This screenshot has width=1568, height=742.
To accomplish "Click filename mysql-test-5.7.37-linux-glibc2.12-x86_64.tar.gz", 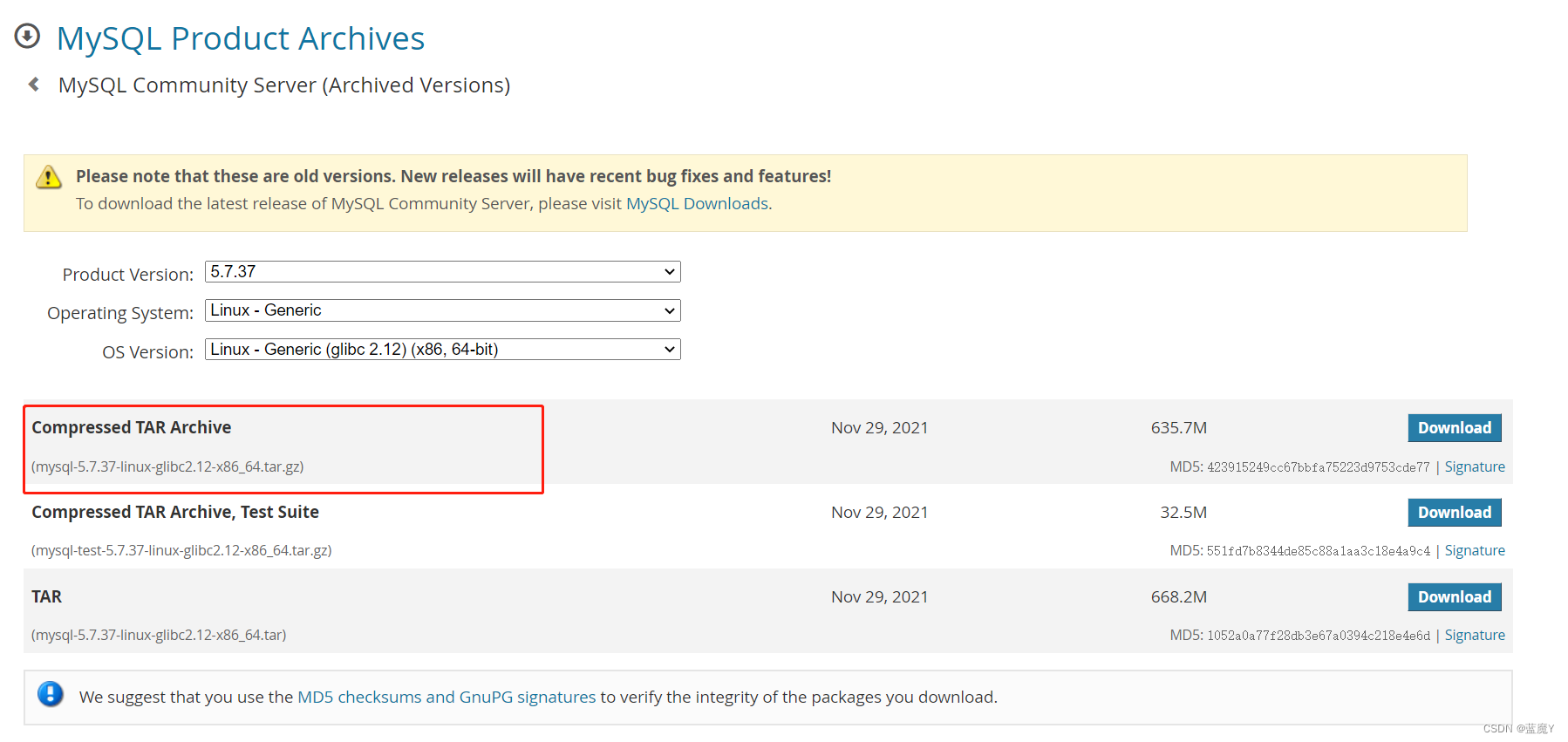I will 181,550.
